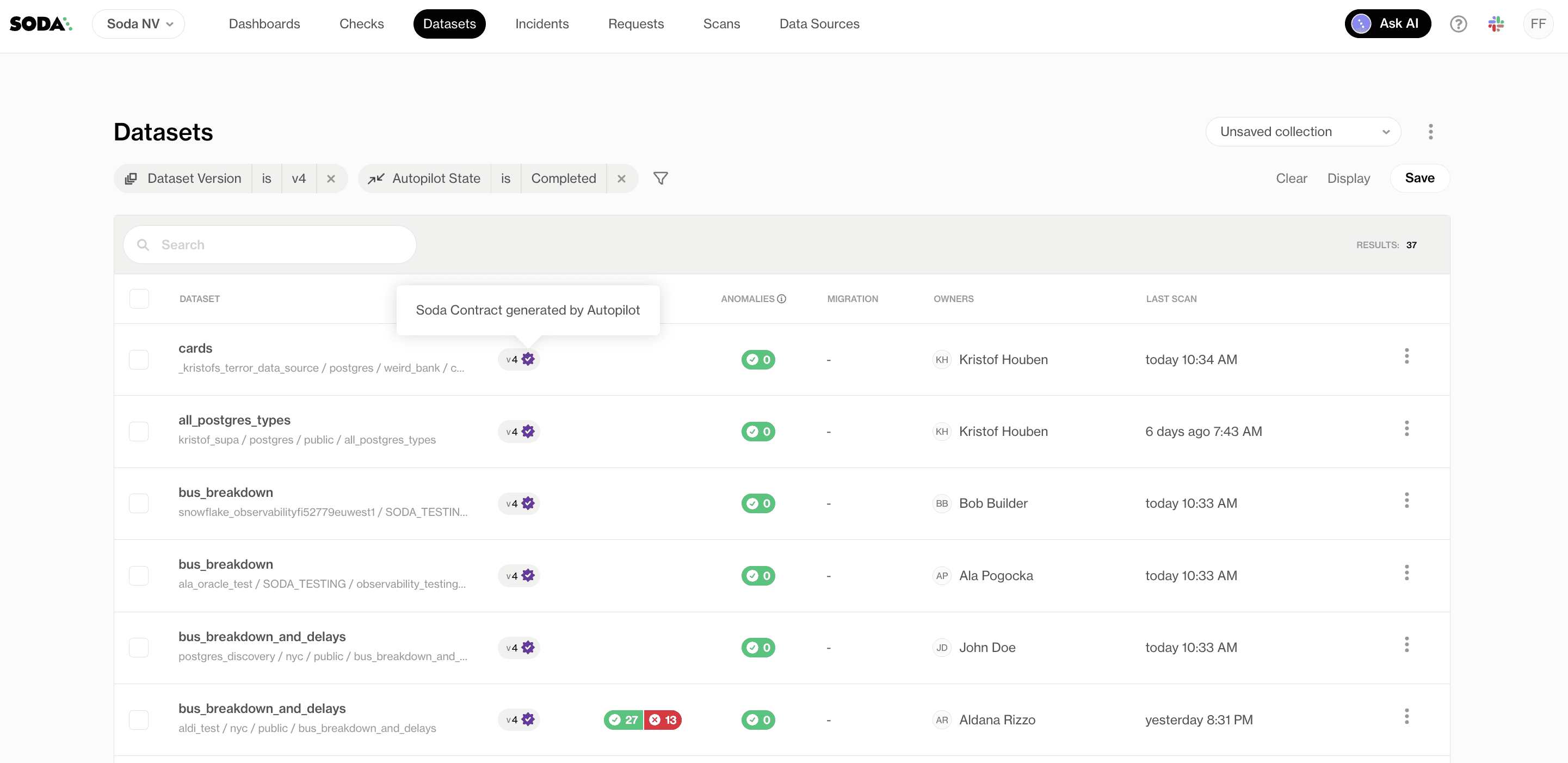
Task: Expand the Soda NV organization dropdown
Action: 139,24
